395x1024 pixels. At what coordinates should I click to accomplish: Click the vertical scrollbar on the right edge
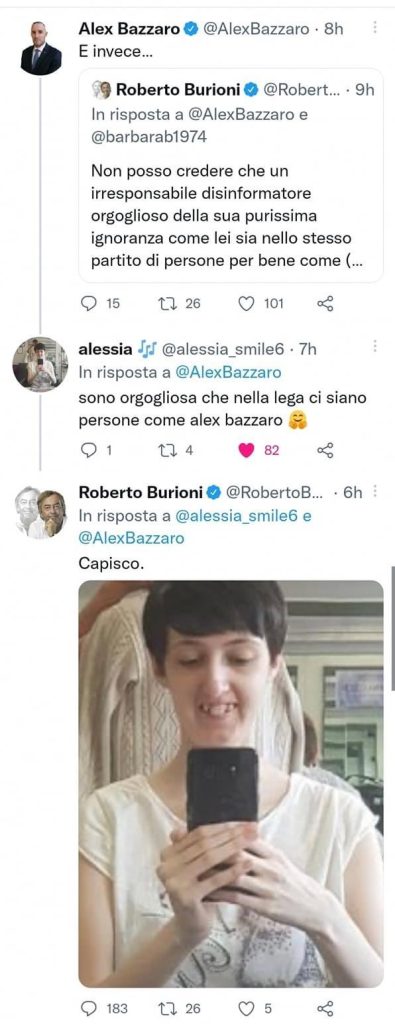click(x=392, y=627)
